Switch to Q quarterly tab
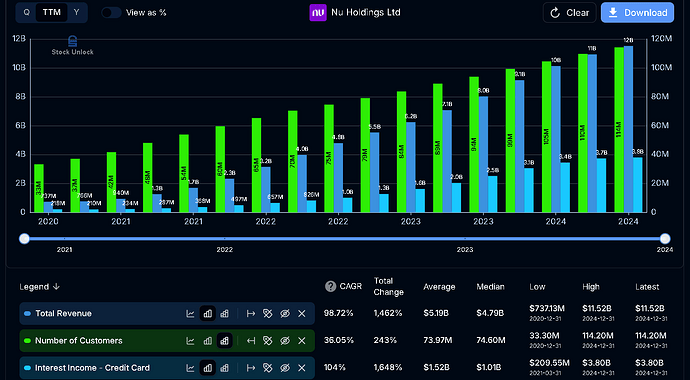 [x=26, y=12]
